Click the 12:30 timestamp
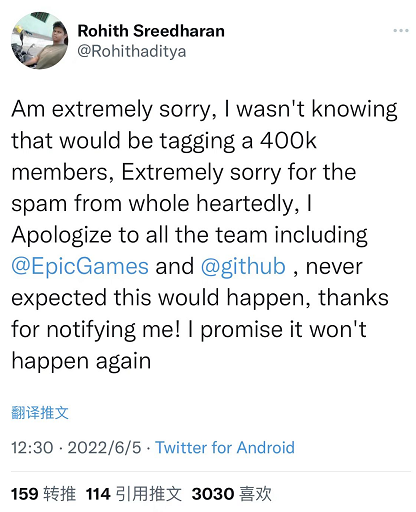 (32, 447)
